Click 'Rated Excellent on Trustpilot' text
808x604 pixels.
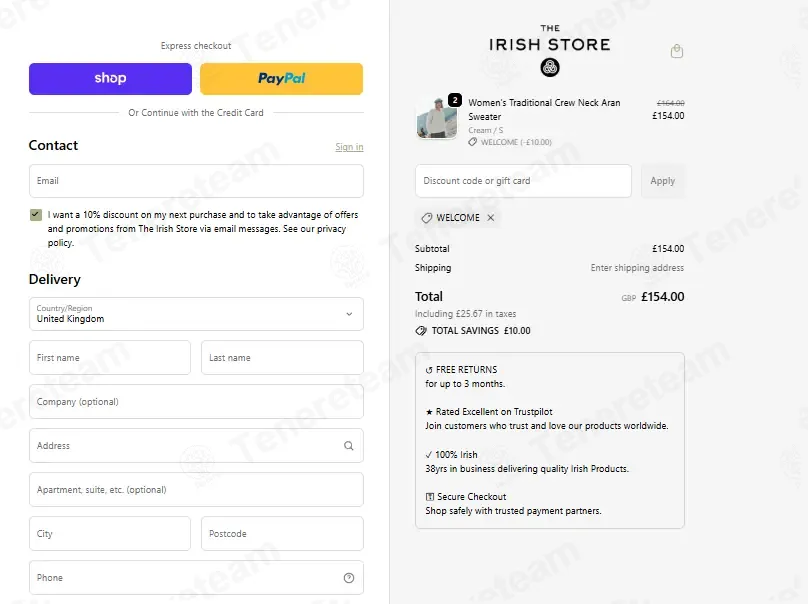pyautogui.click(x=494, y=412)
